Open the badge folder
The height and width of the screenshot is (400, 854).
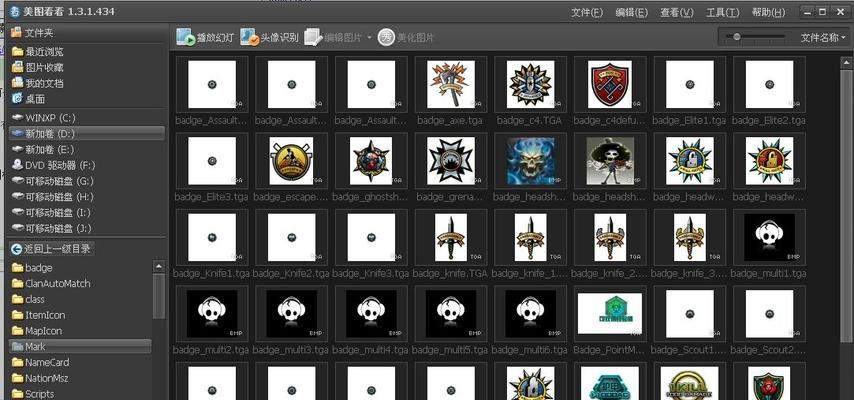click(32, 268)
